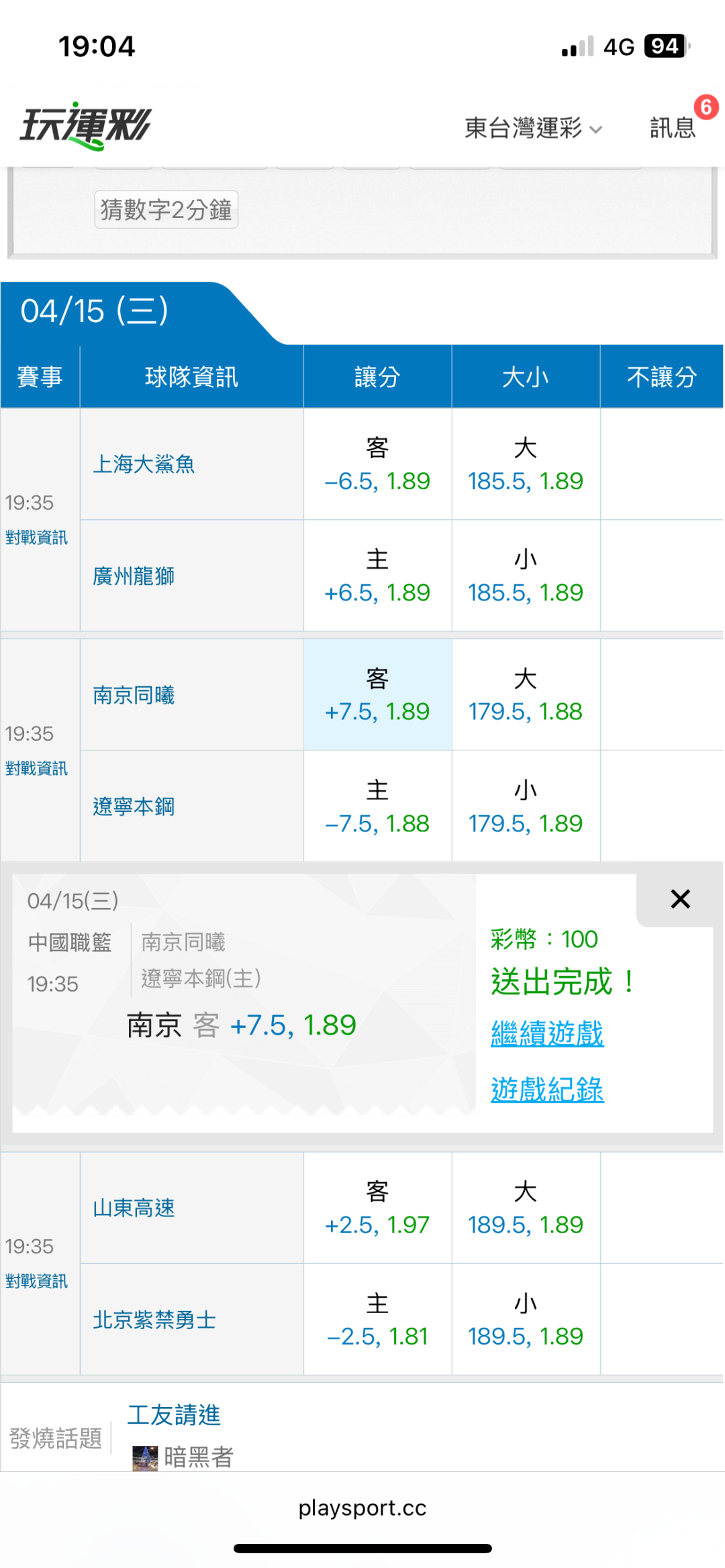Open the 上海大鯊魚 team page

coord(144,464)
